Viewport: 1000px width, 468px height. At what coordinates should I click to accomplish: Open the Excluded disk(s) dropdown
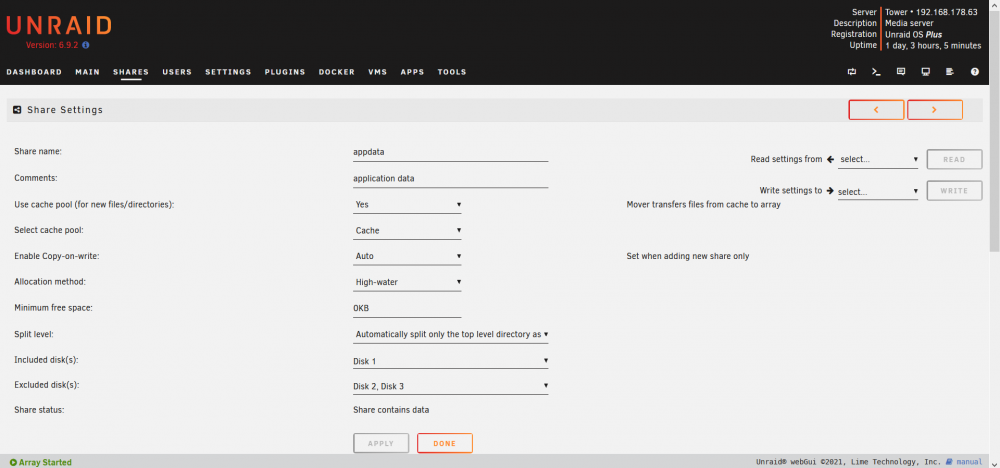pos(451,386)
